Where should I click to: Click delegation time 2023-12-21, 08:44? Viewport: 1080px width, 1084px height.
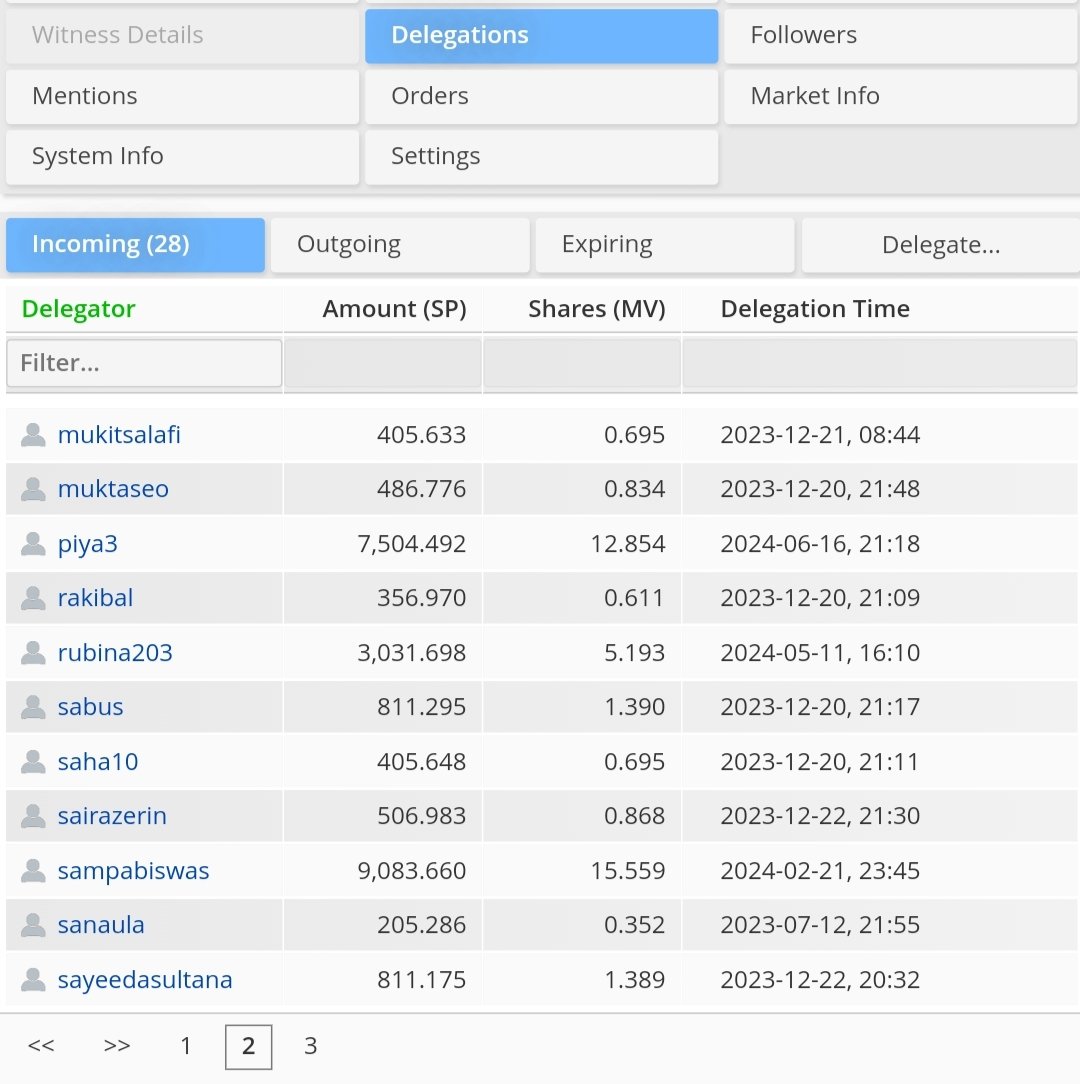(820, 435)
